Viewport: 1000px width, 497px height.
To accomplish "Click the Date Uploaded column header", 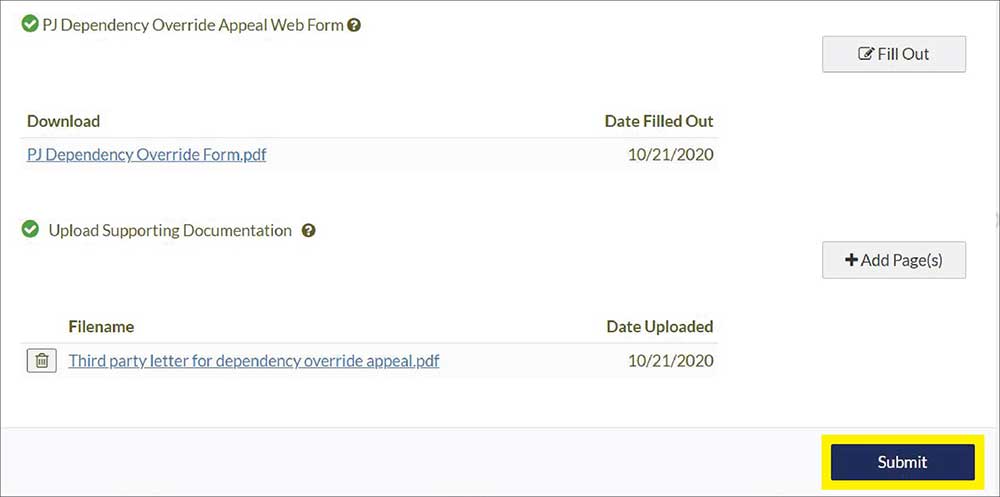I will coord(659,327).
